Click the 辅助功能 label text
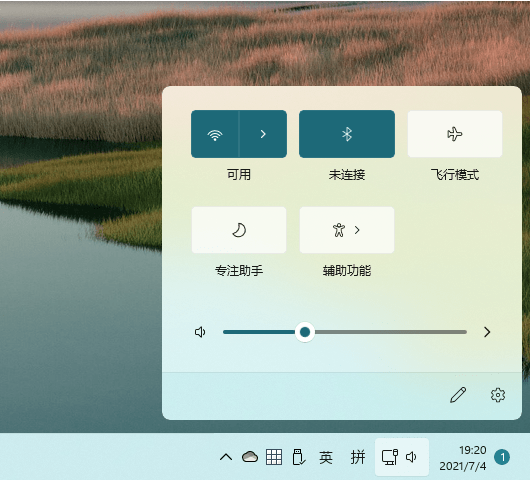 click(347, 271)
